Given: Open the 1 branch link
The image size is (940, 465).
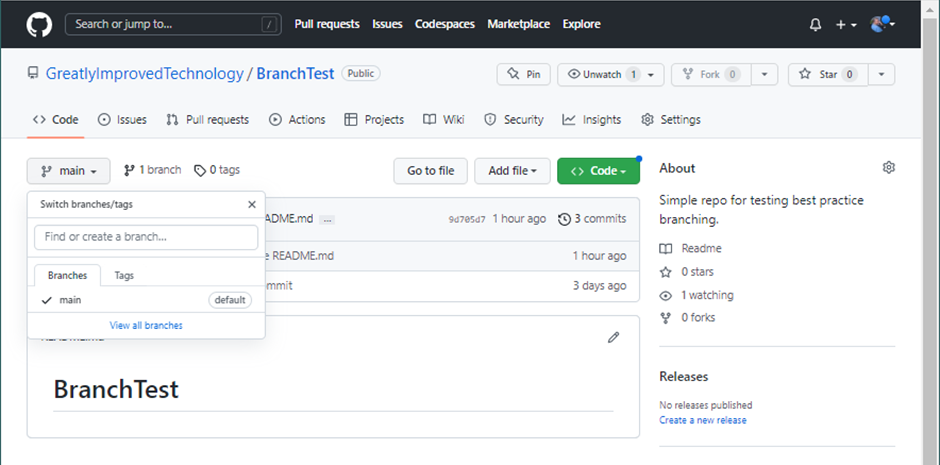Looking at the screenshot, I should pos(152,170).
